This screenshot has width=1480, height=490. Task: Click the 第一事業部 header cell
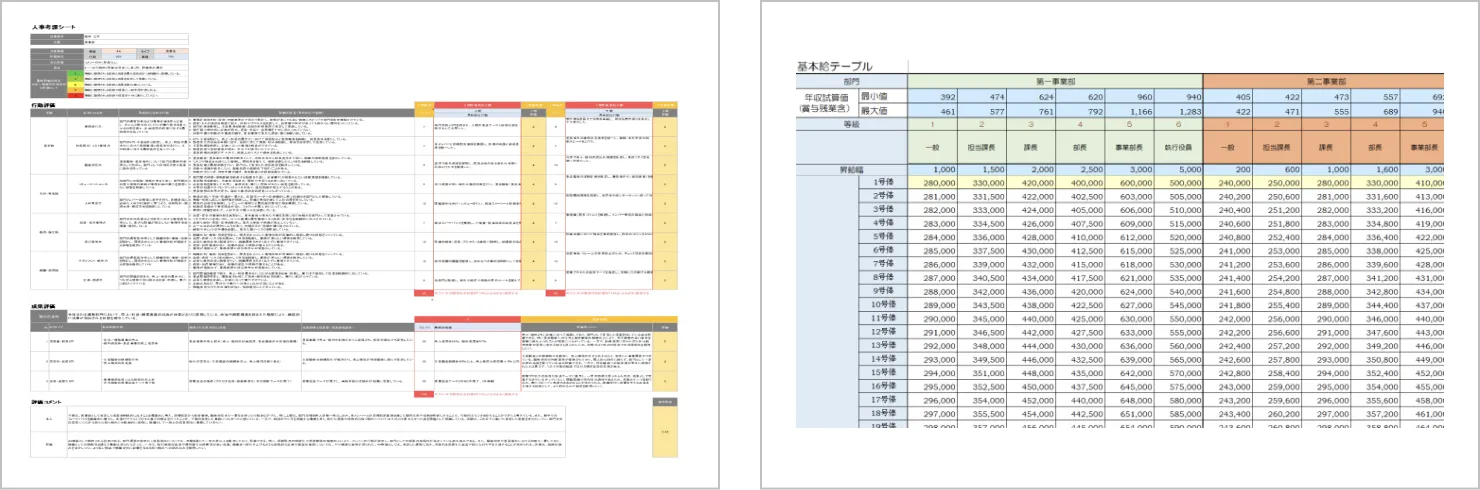(1054, 81)
